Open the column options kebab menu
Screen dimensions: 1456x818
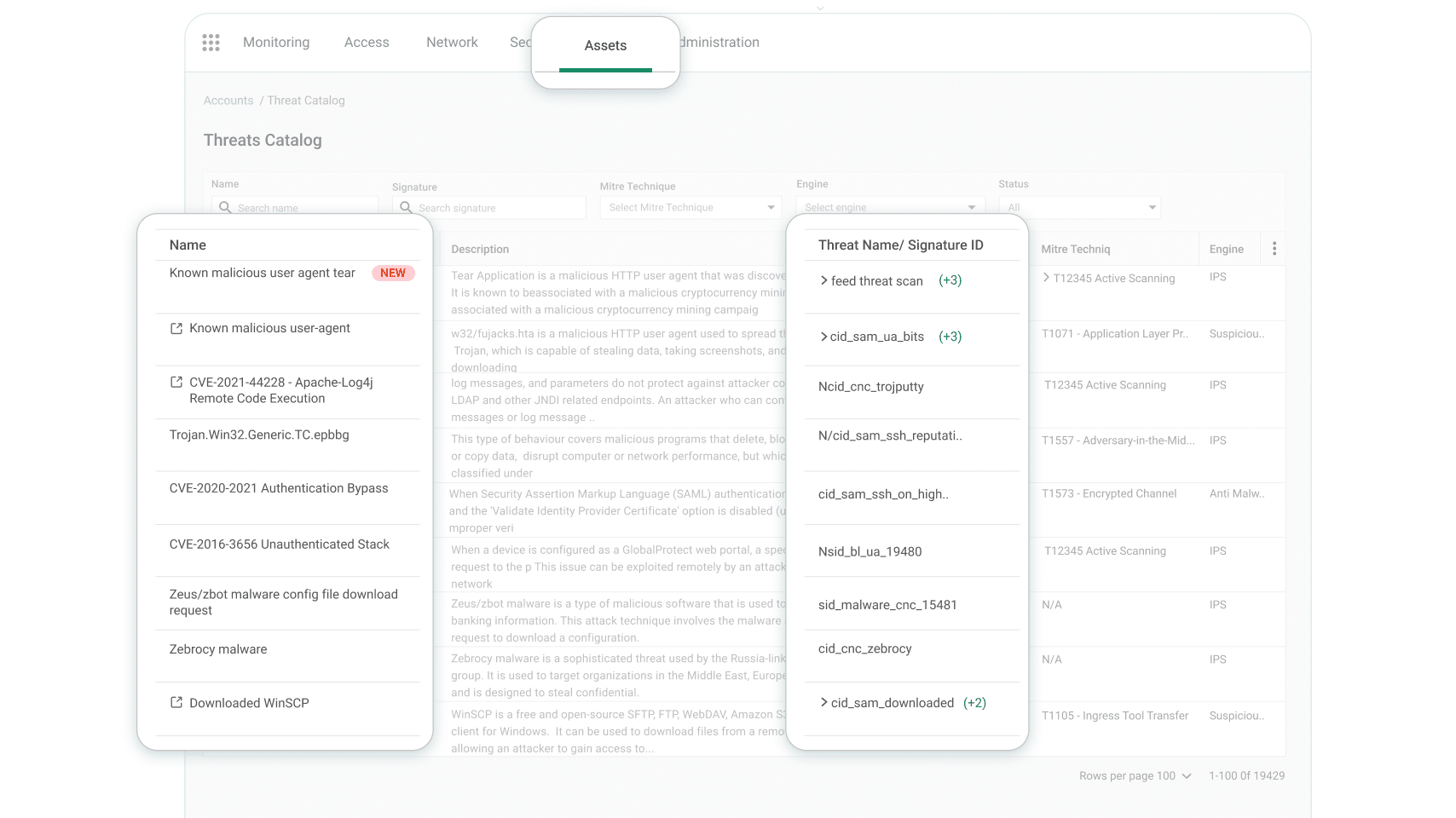click(x=1274, y=249)
